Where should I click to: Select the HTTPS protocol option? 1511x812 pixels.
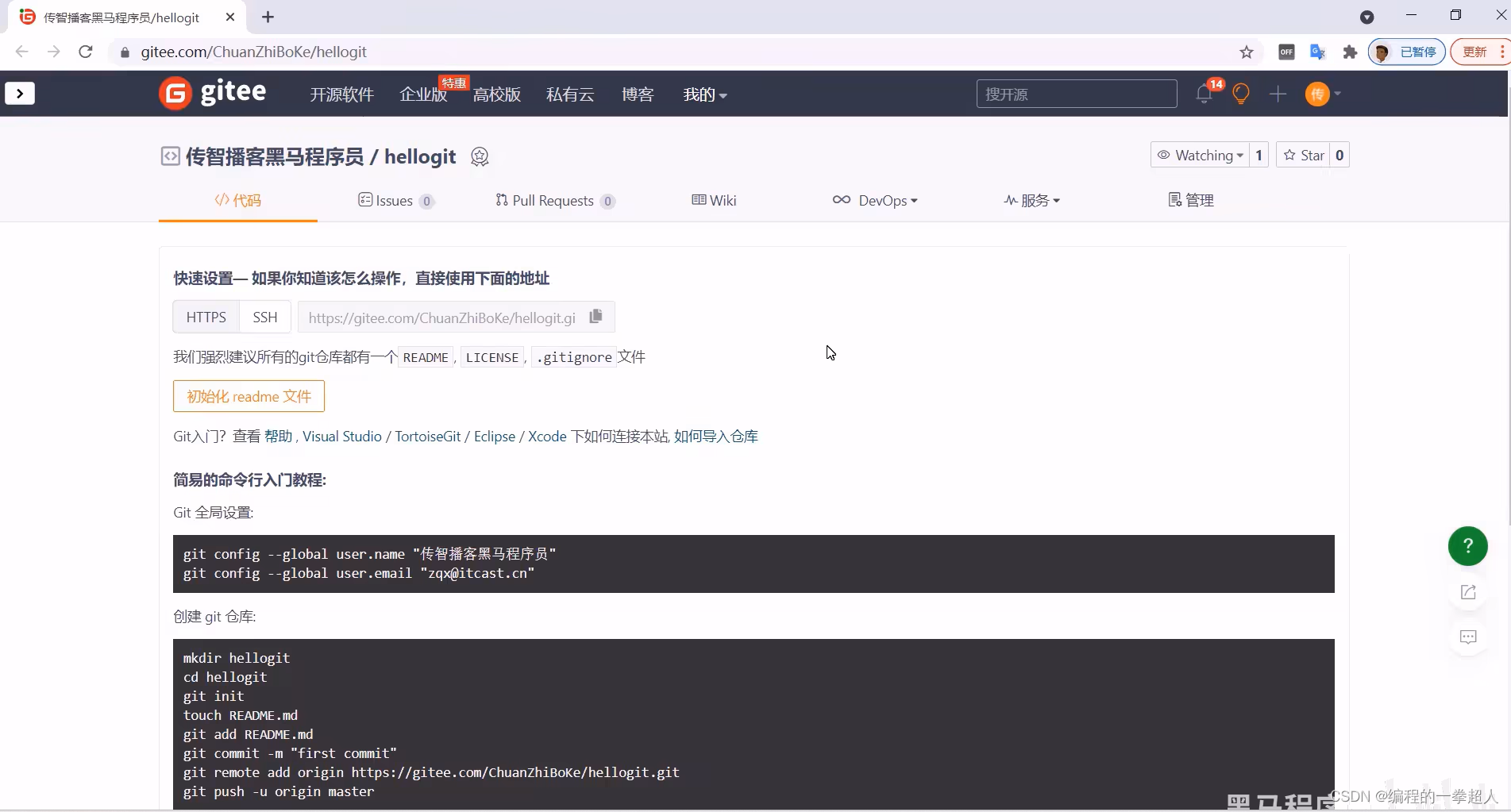pos(206,317)
